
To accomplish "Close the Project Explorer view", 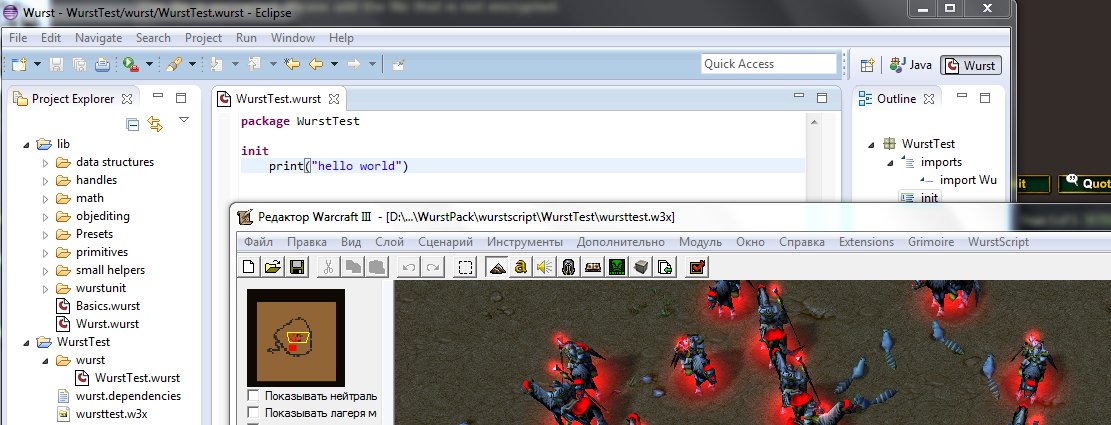I will point(127,99).
